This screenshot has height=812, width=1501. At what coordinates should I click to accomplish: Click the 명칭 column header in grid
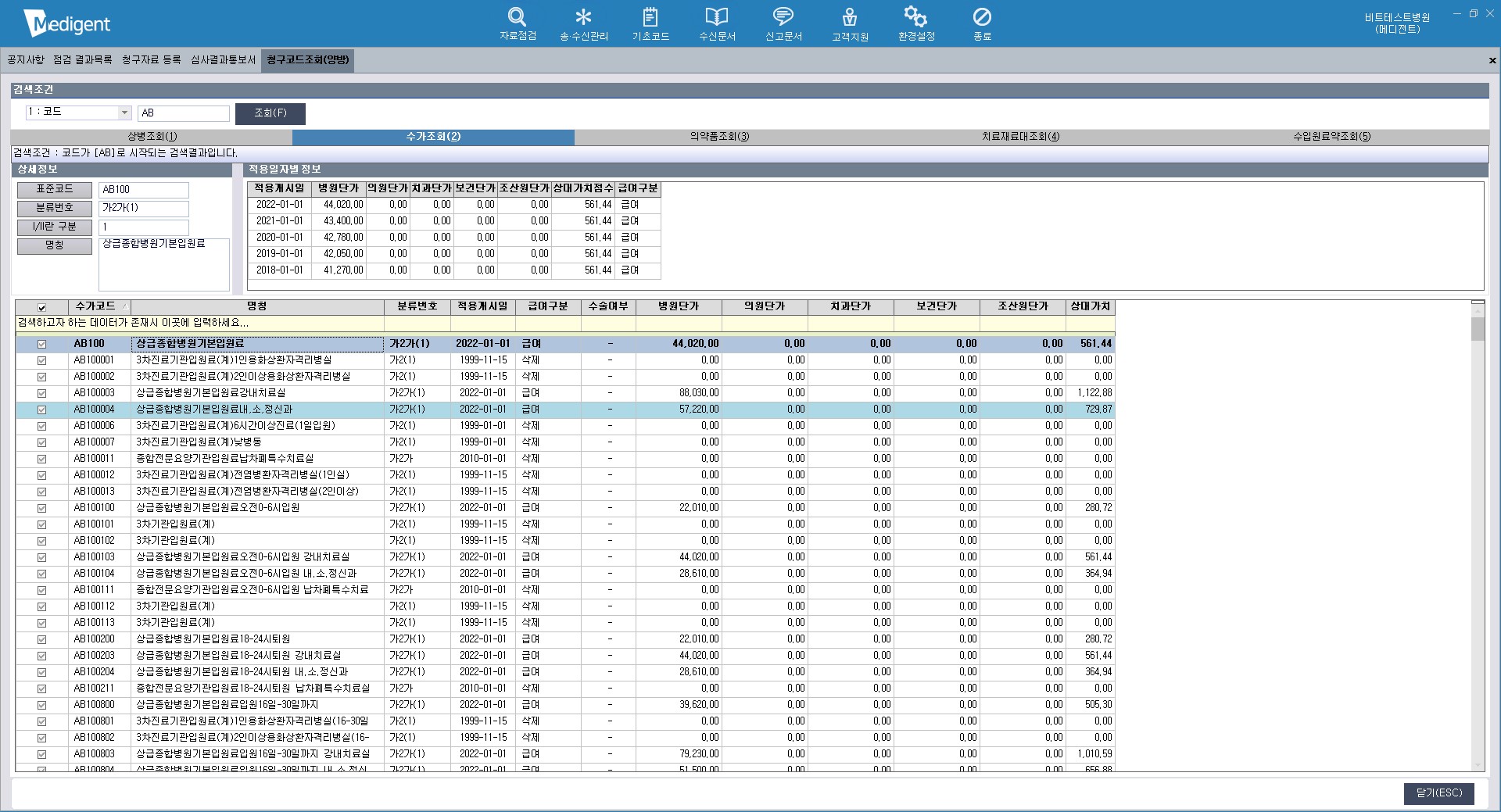coord(257,306)
